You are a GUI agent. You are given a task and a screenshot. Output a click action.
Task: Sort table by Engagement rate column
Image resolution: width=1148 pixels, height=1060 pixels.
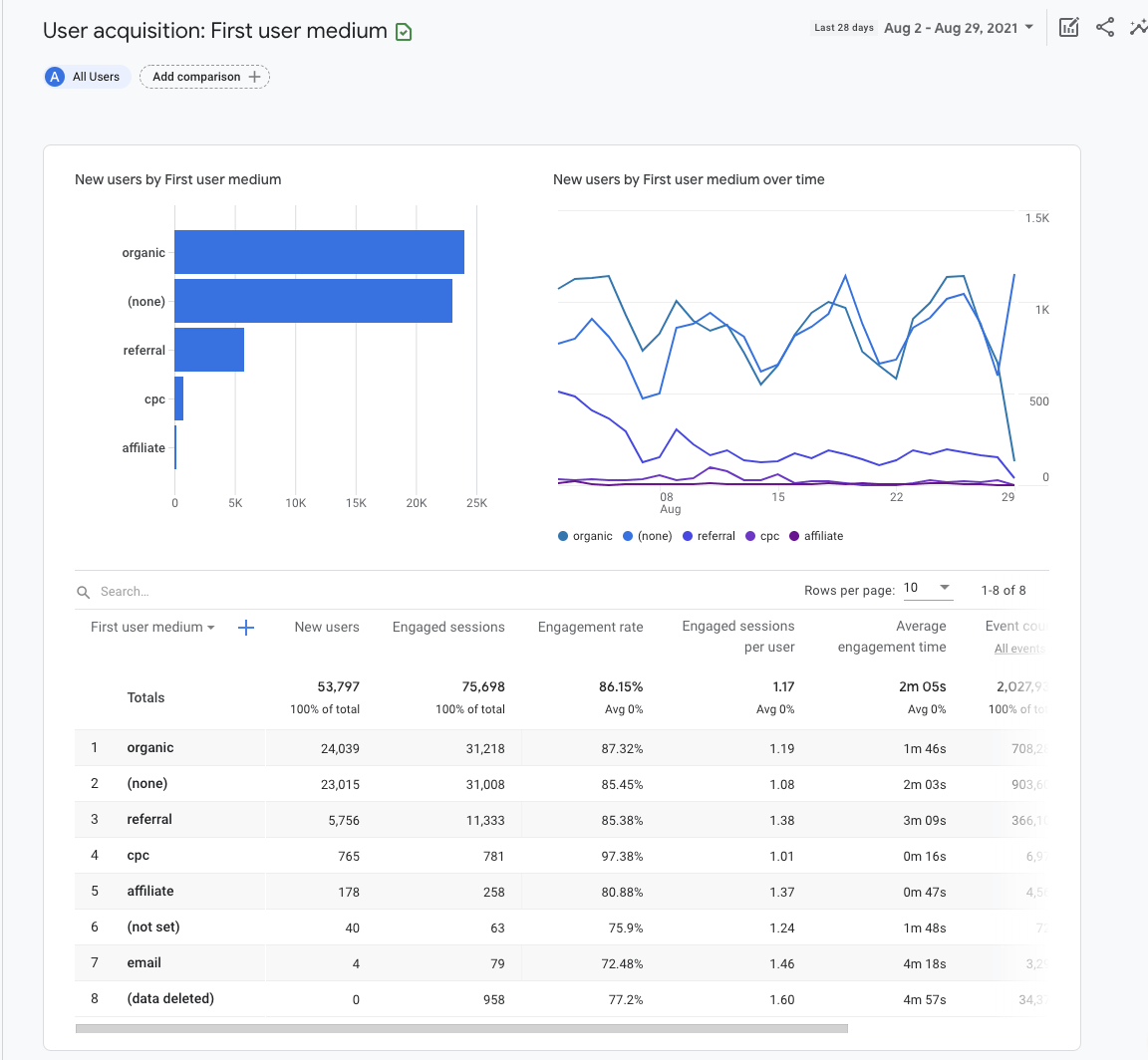coord(590,628)
